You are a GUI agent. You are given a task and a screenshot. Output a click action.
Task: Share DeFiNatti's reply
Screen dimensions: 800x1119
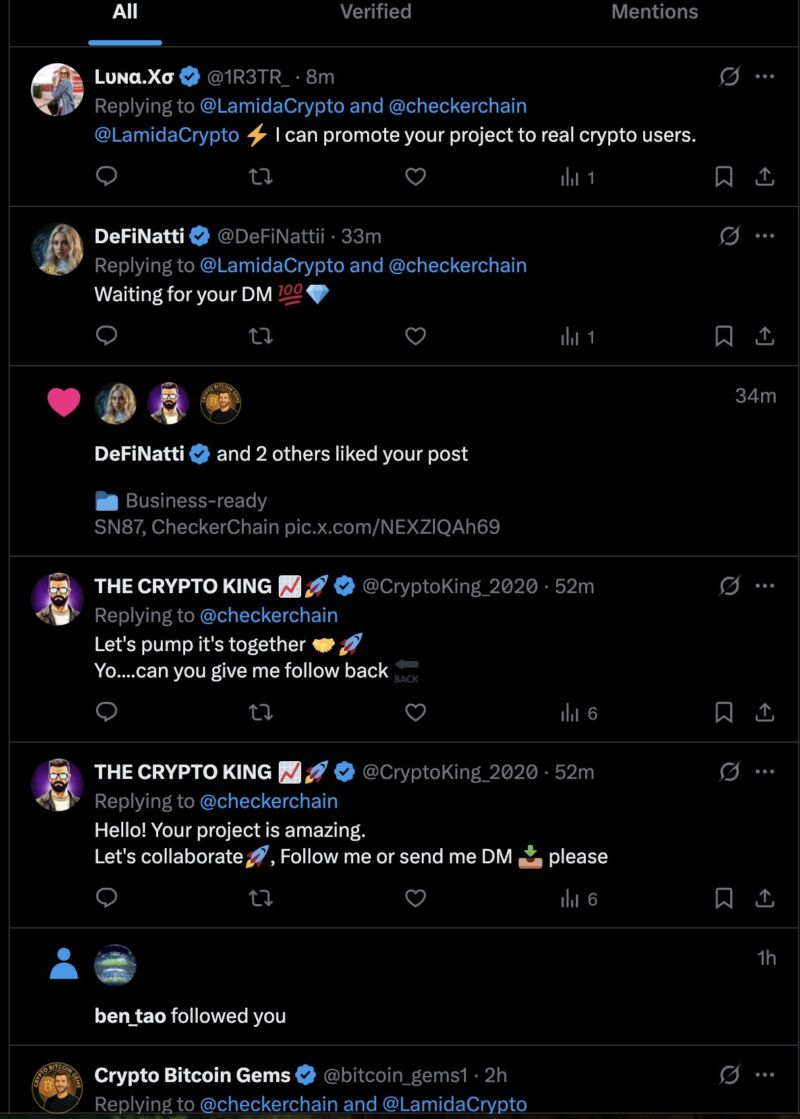tap(764, 337)
